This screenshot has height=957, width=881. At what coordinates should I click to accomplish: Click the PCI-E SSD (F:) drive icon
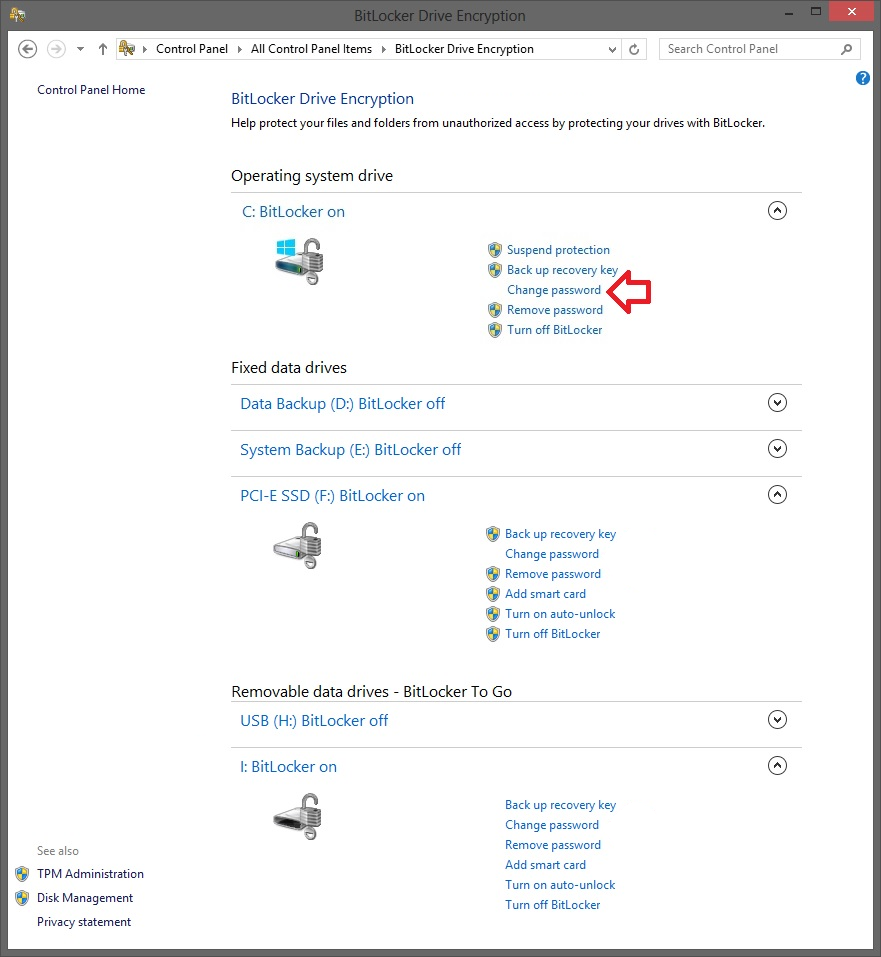coord(298,546)
